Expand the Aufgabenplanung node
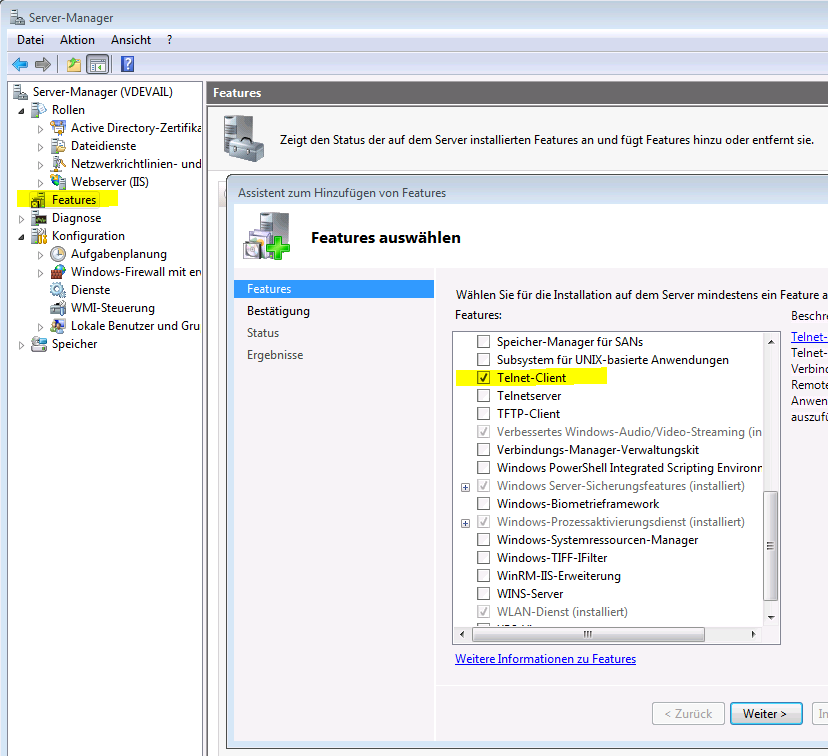 click(41, 255)
